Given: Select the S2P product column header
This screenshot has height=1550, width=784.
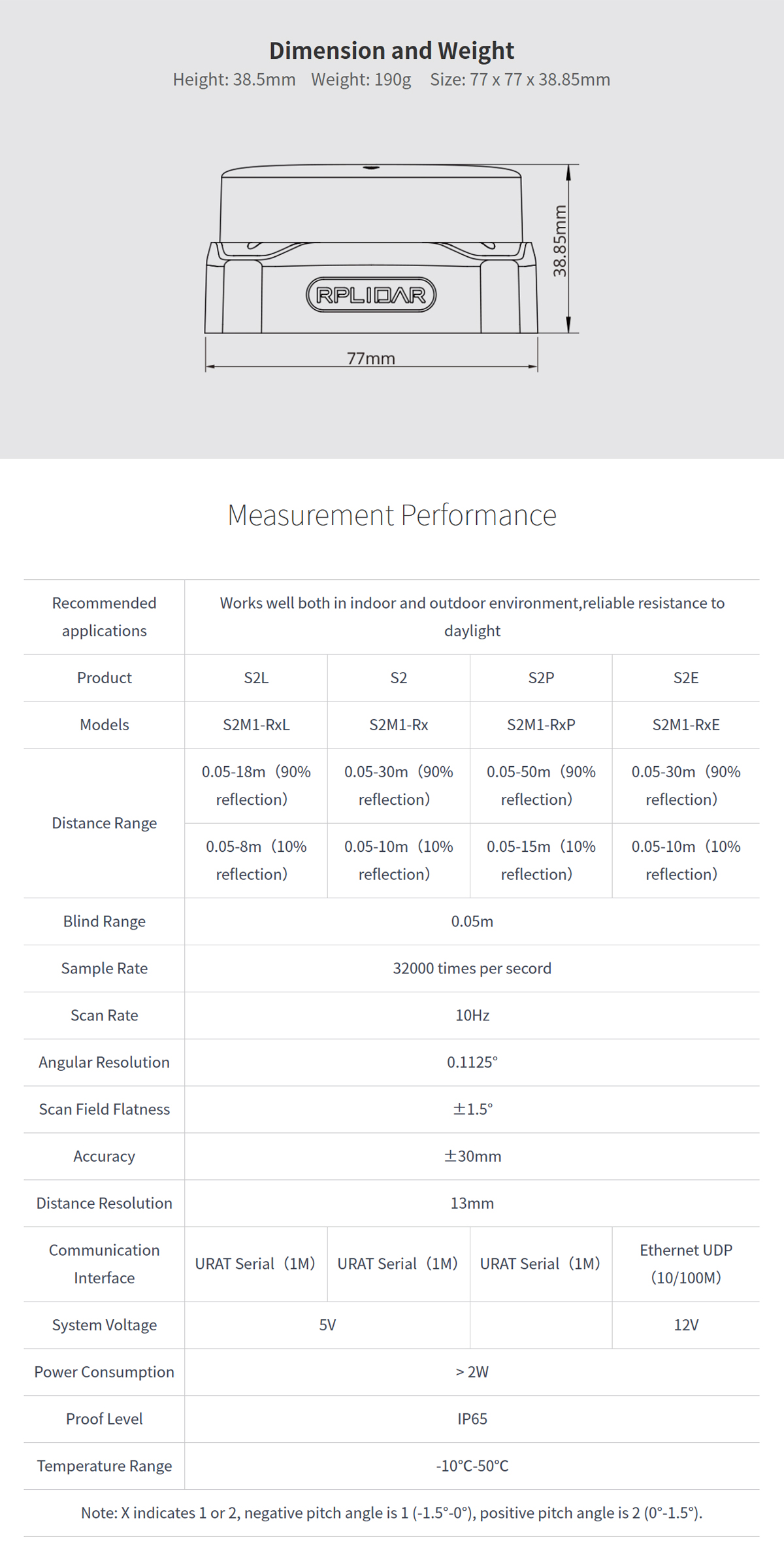Looking at the screenshot, I should tap(541, 678).
